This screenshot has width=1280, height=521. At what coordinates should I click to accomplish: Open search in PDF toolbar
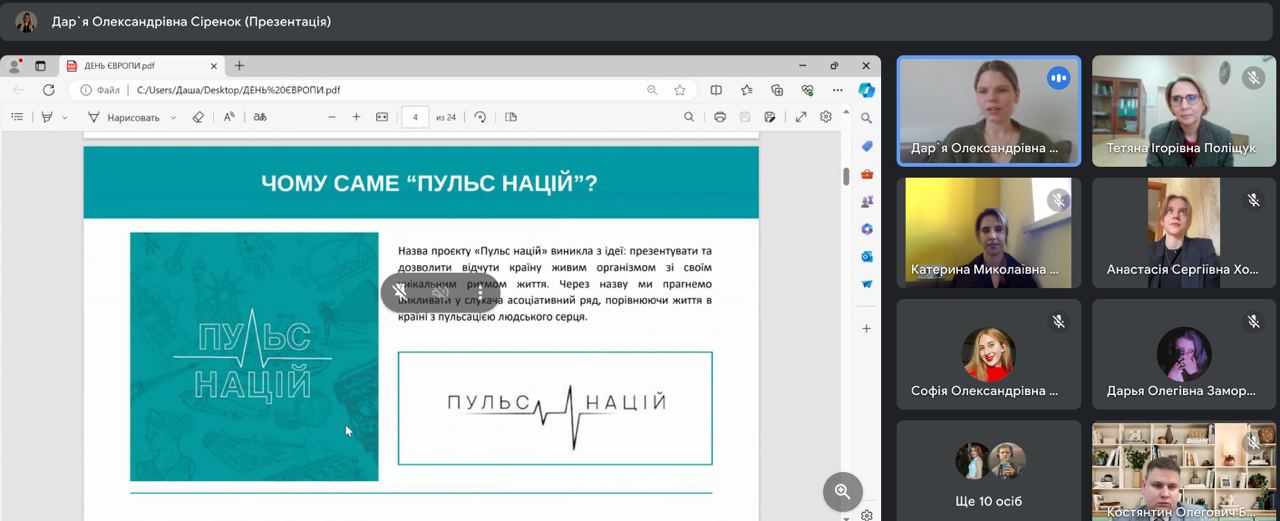pos(689,117)
